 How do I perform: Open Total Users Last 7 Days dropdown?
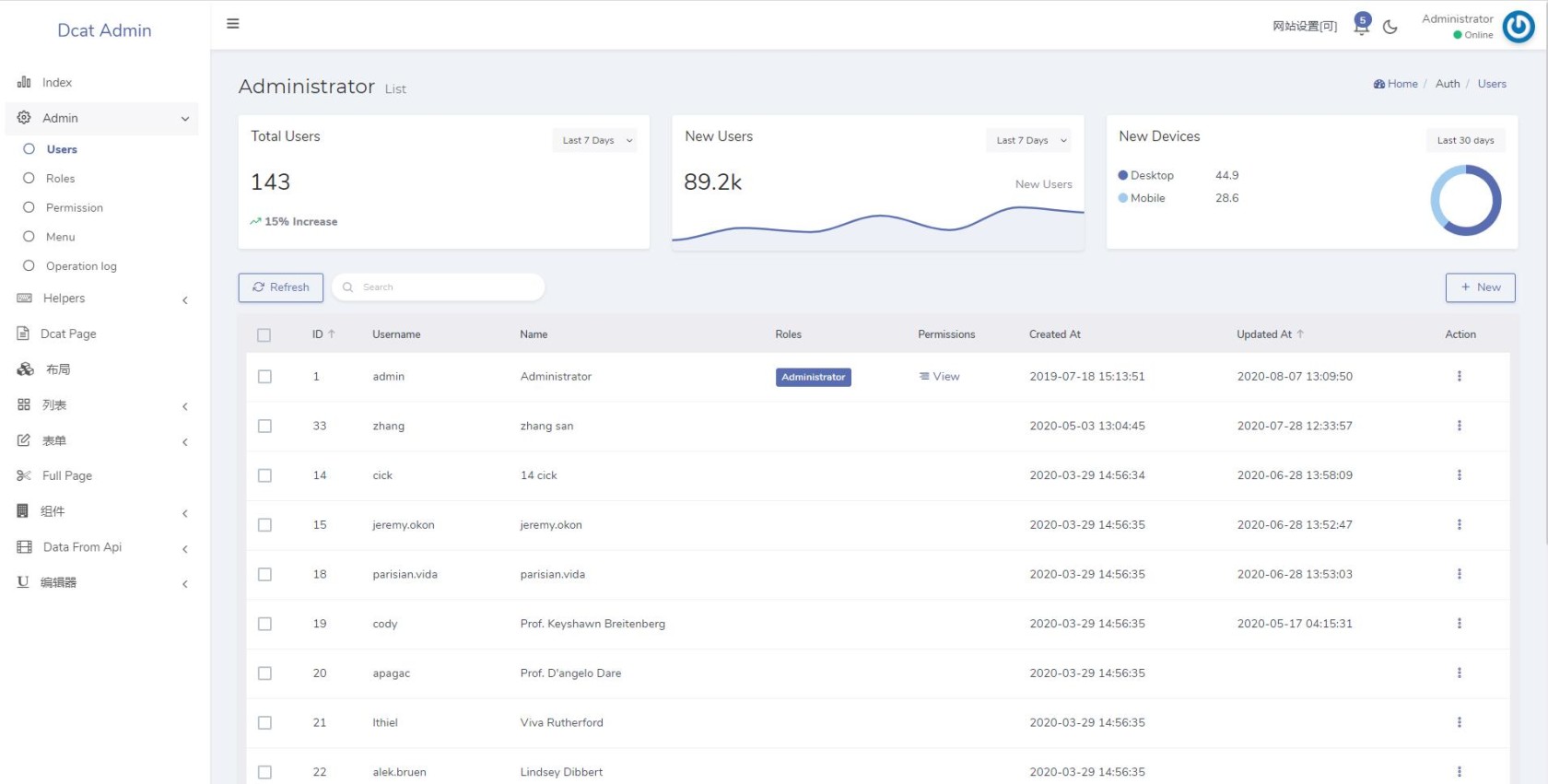click(597, 141)
